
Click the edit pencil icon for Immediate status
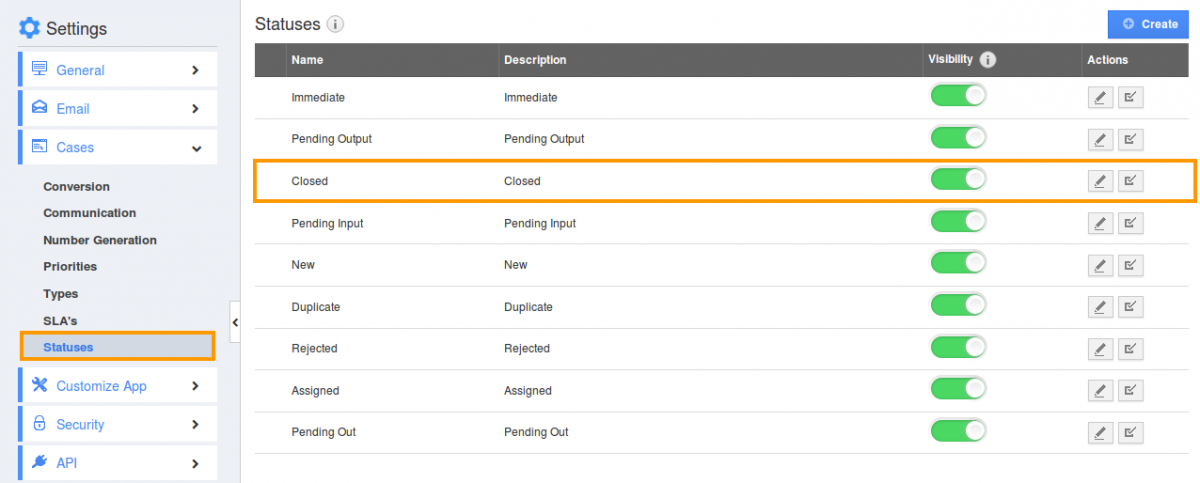(x=1100, y=98)
